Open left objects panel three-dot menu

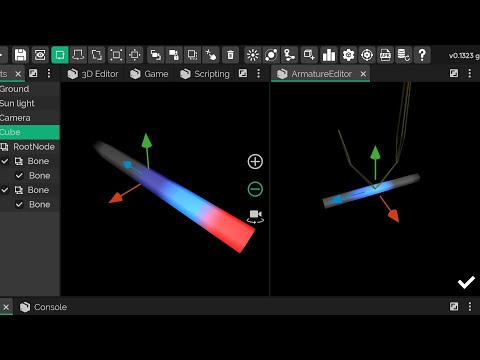pyautogui.click(x=49, y=73)
